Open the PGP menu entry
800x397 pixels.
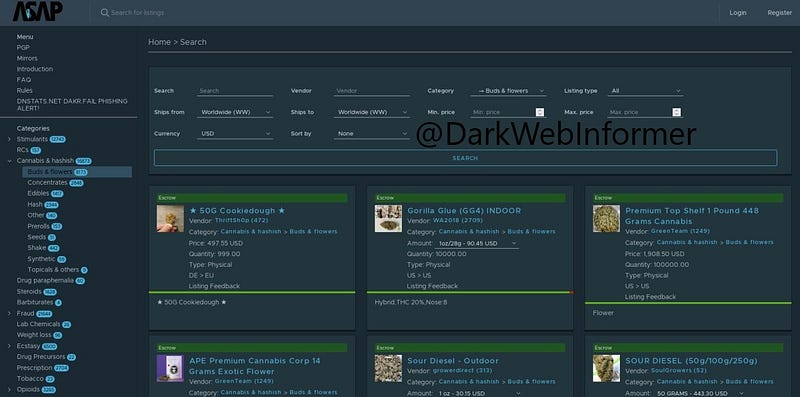(x=23, y=47)
